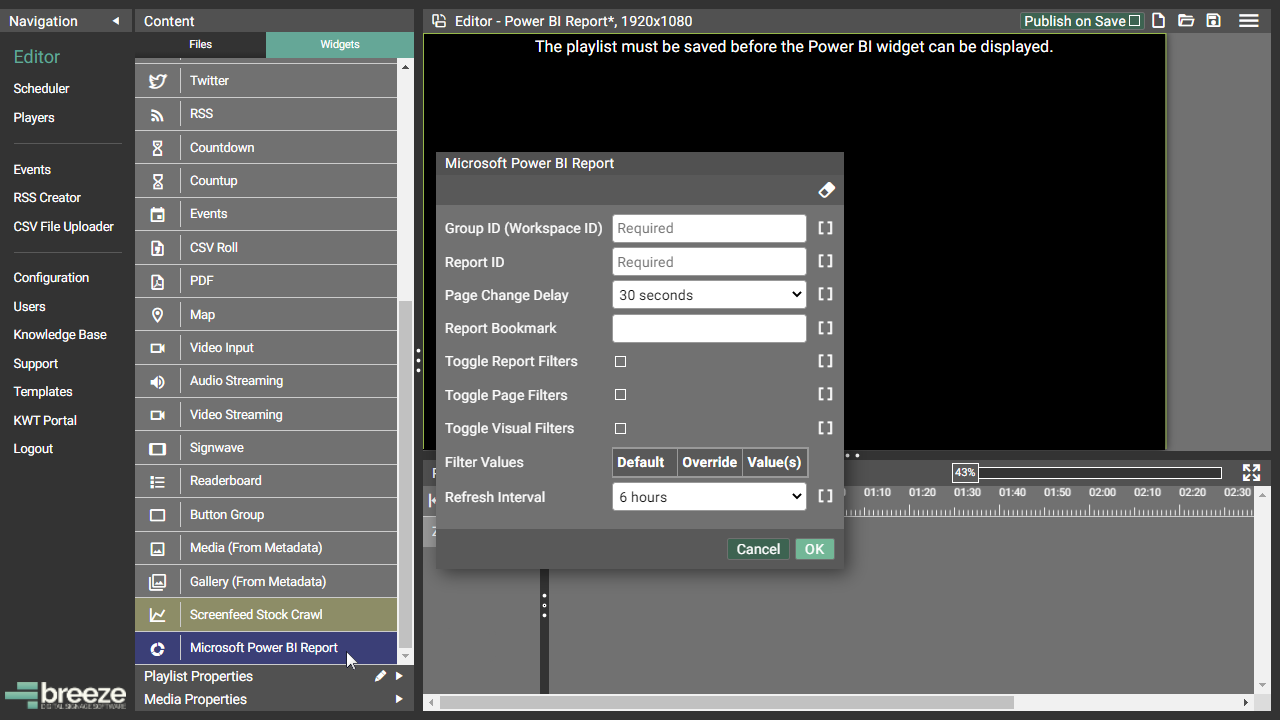This screenshot has width=1280, height=720.
Task: Go to RSS Creator page
Action: tap(47, 198)
